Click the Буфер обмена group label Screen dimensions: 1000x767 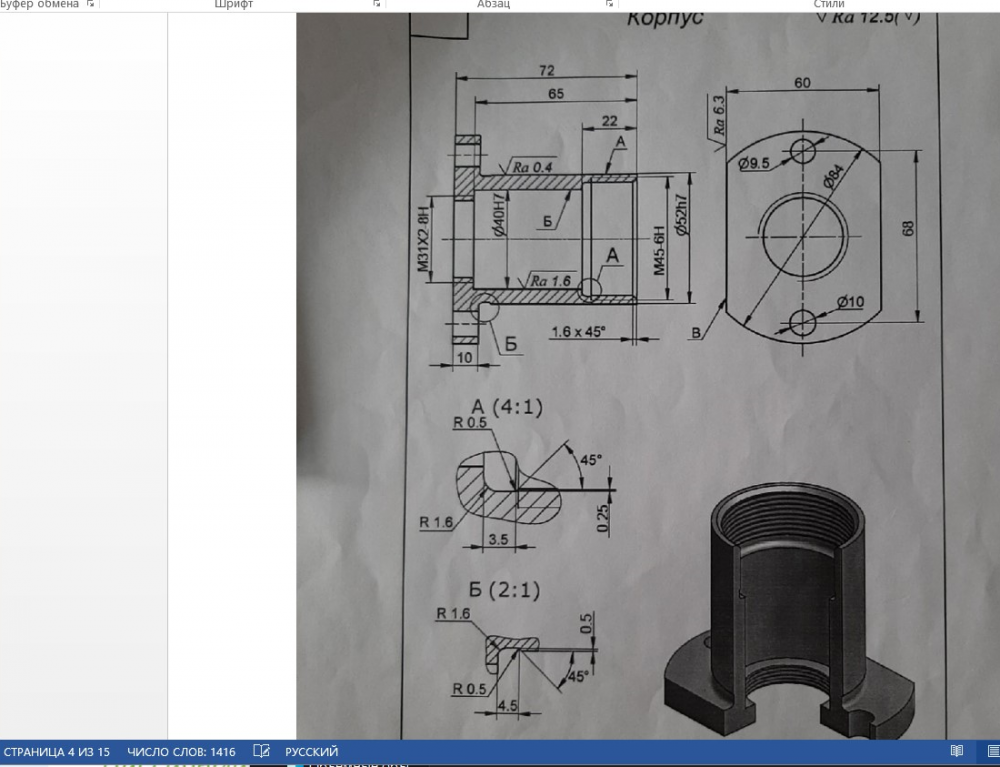(40, 4)
